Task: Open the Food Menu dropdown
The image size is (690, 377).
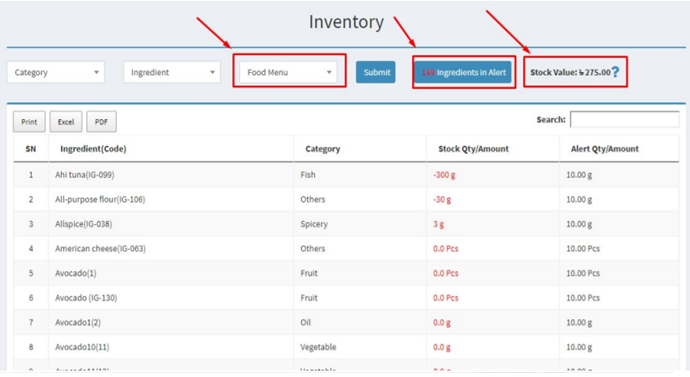Action: [288, 72]
